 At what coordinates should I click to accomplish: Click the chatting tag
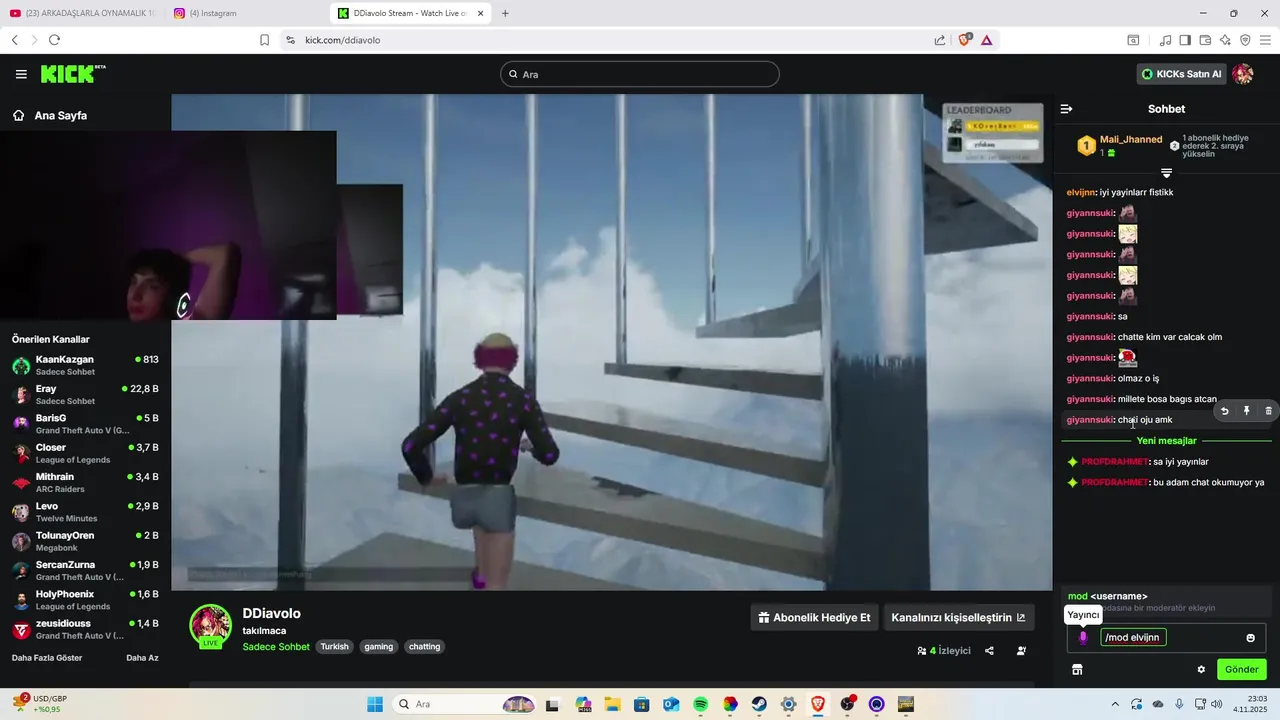pyautogui.click(x=424, y=647)
